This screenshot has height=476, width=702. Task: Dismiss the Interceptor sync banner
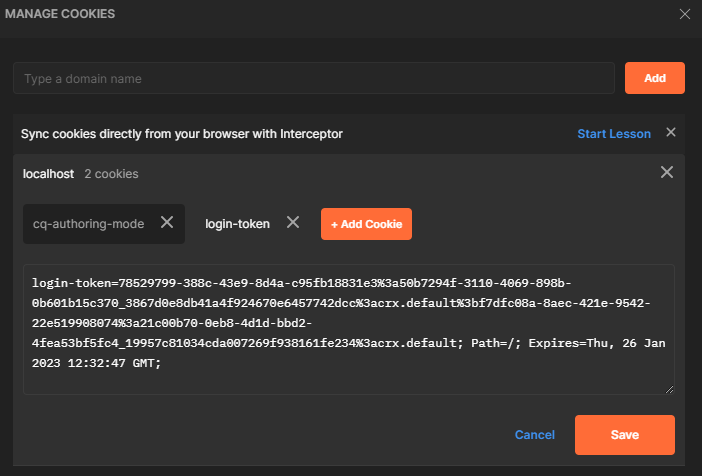click(671, 133)
